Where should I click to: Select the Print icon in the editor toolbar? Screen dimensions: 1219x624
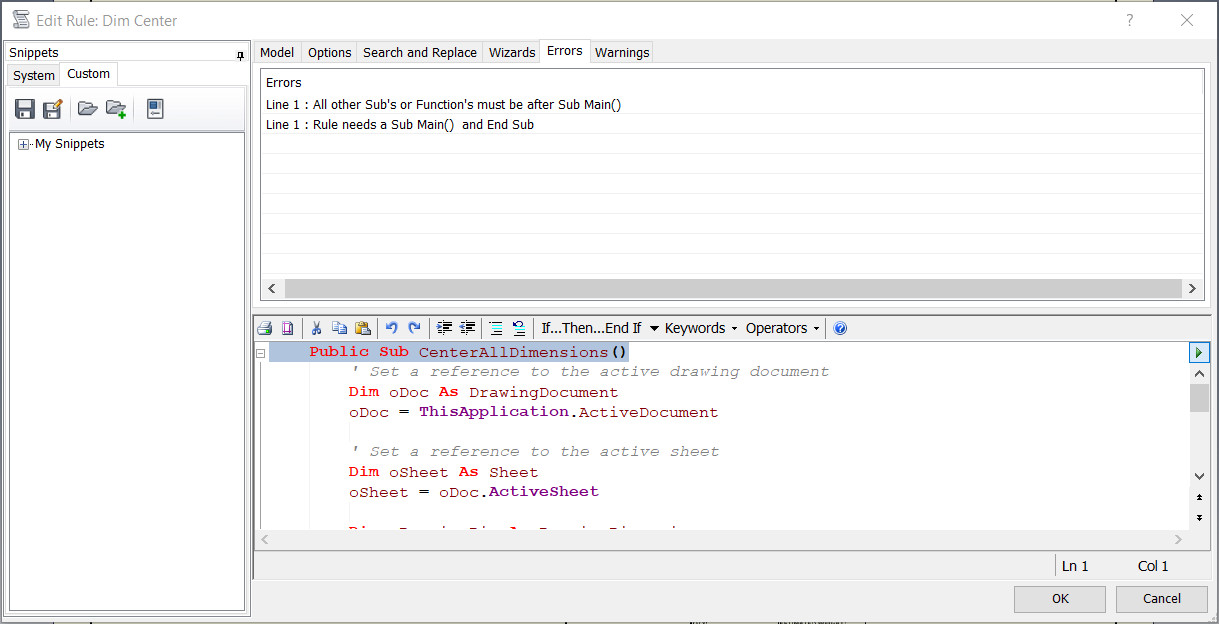point(264,328)
